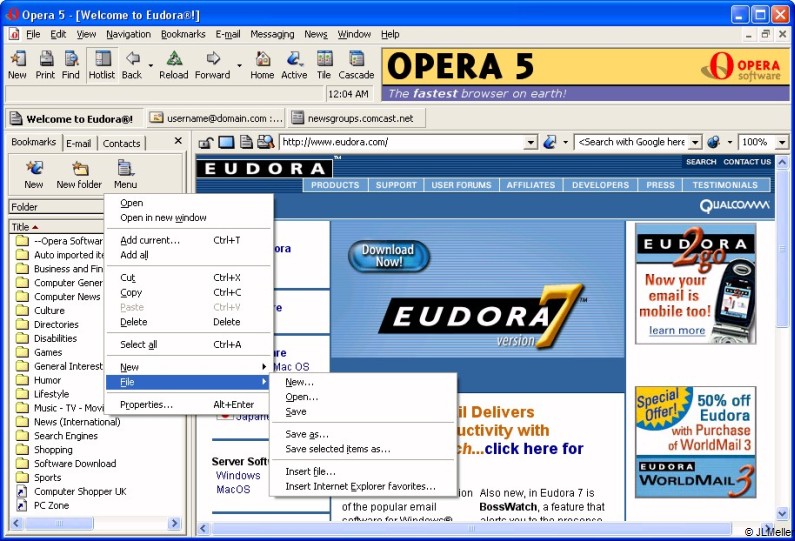Screen dimensions: 795x541
Task: Cascade the windows
Action: pyautogui.click(x=356, y=64)
